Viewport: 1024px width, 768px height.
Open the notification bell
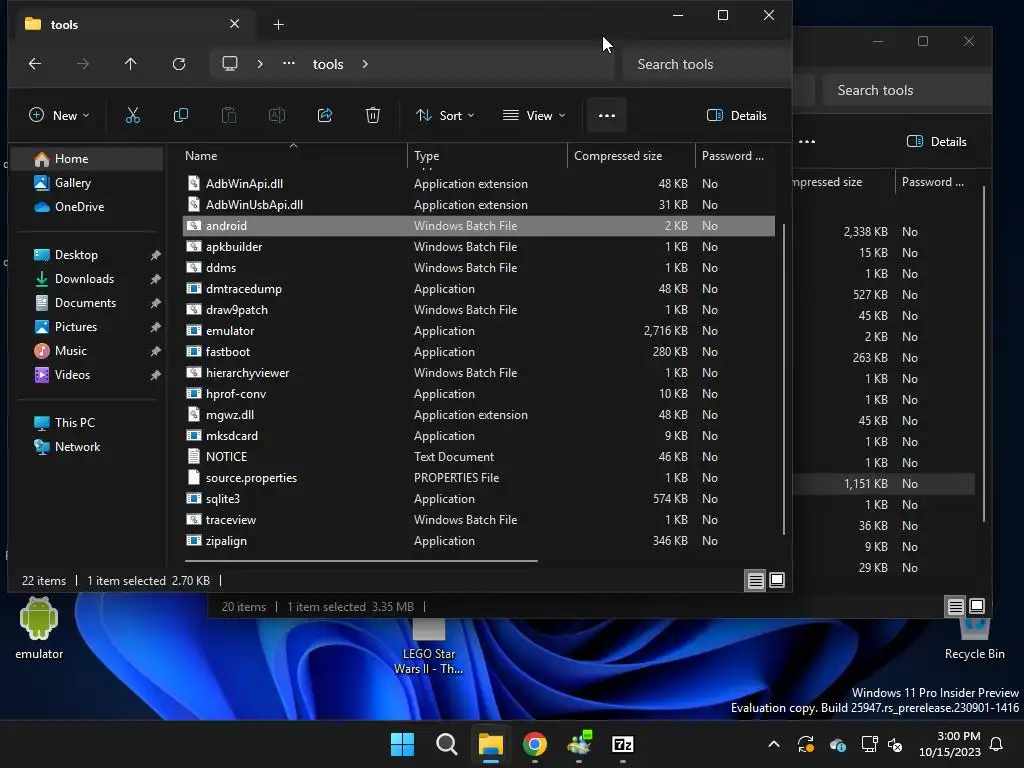click(x=997, y=744)
